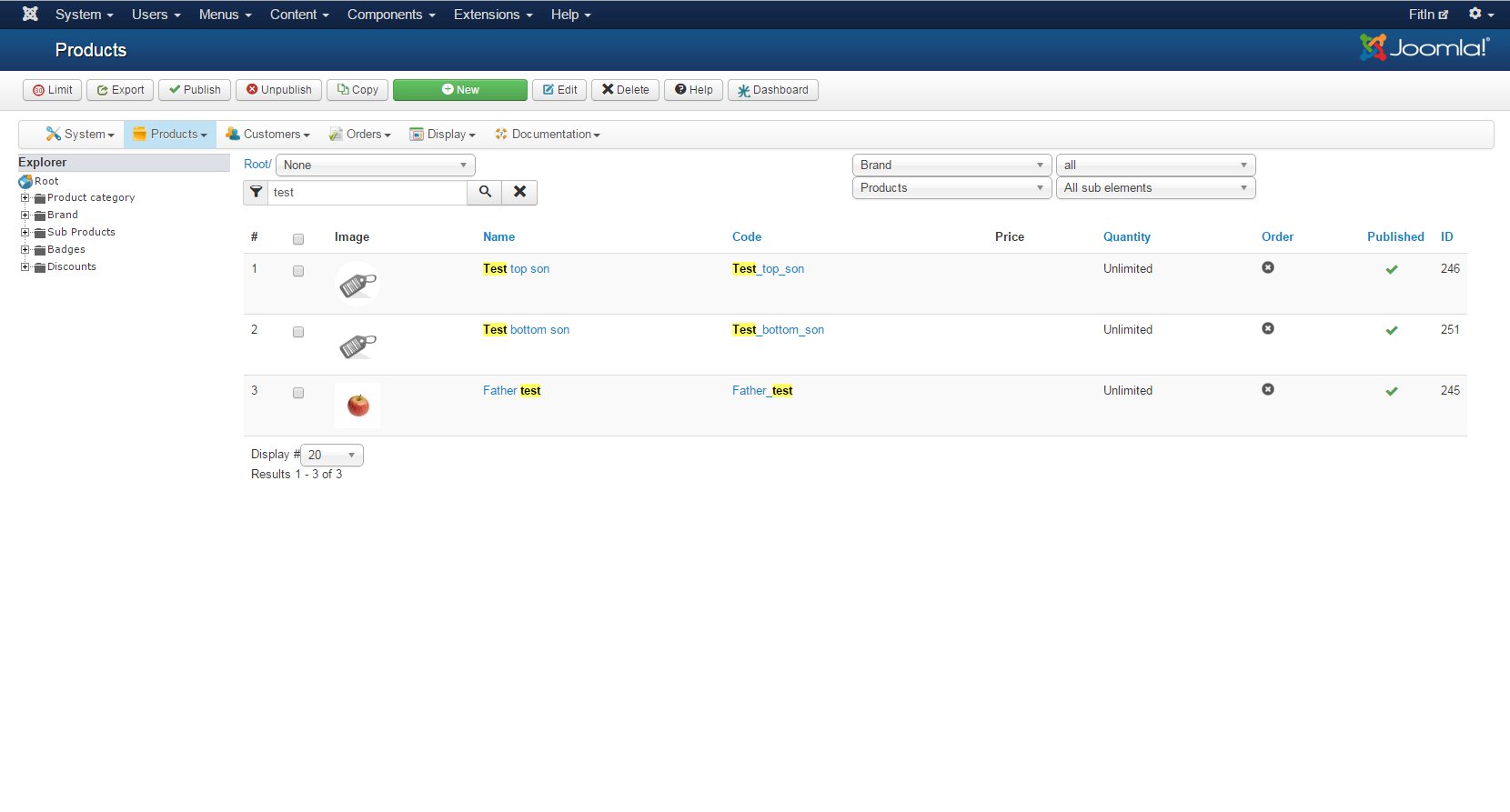This screenshot has height=812, width=1510.
Task: Click the filter funnel icon
Action: 256,192
